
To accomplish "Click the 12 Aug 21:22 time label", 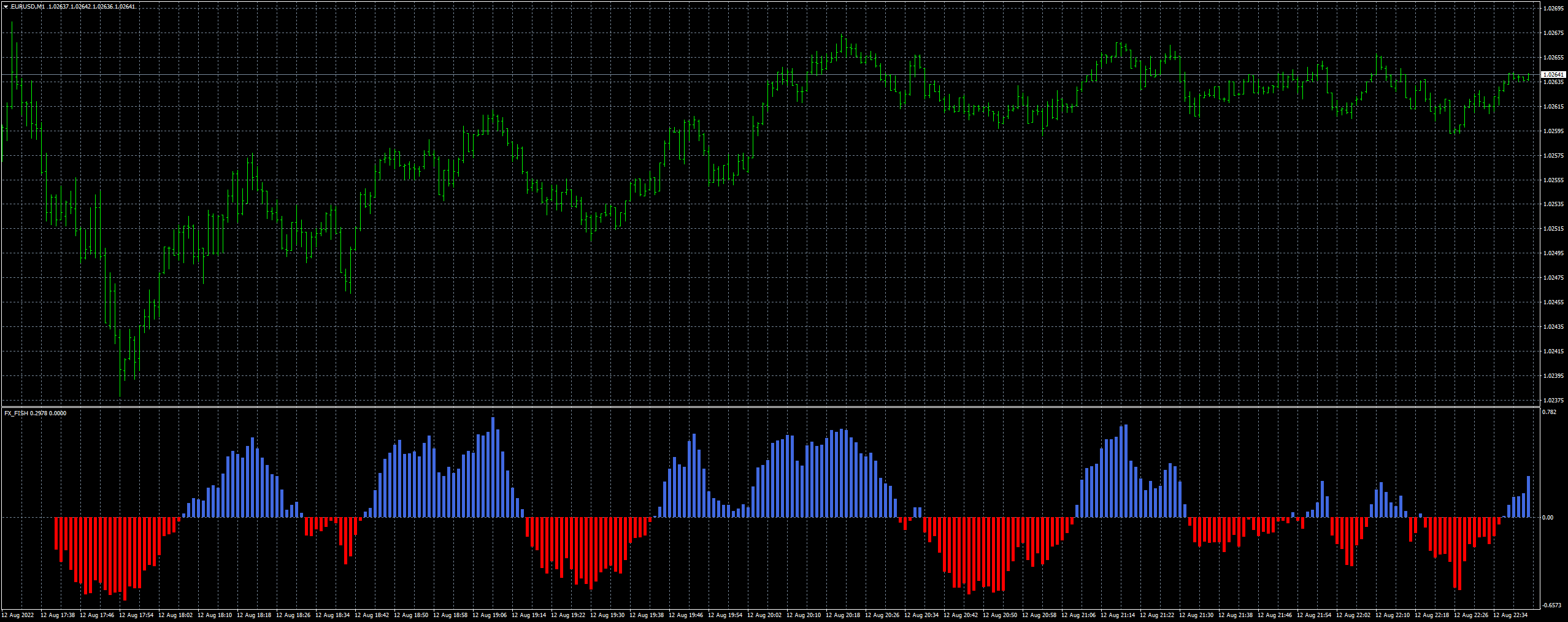I will [1157, 615].
